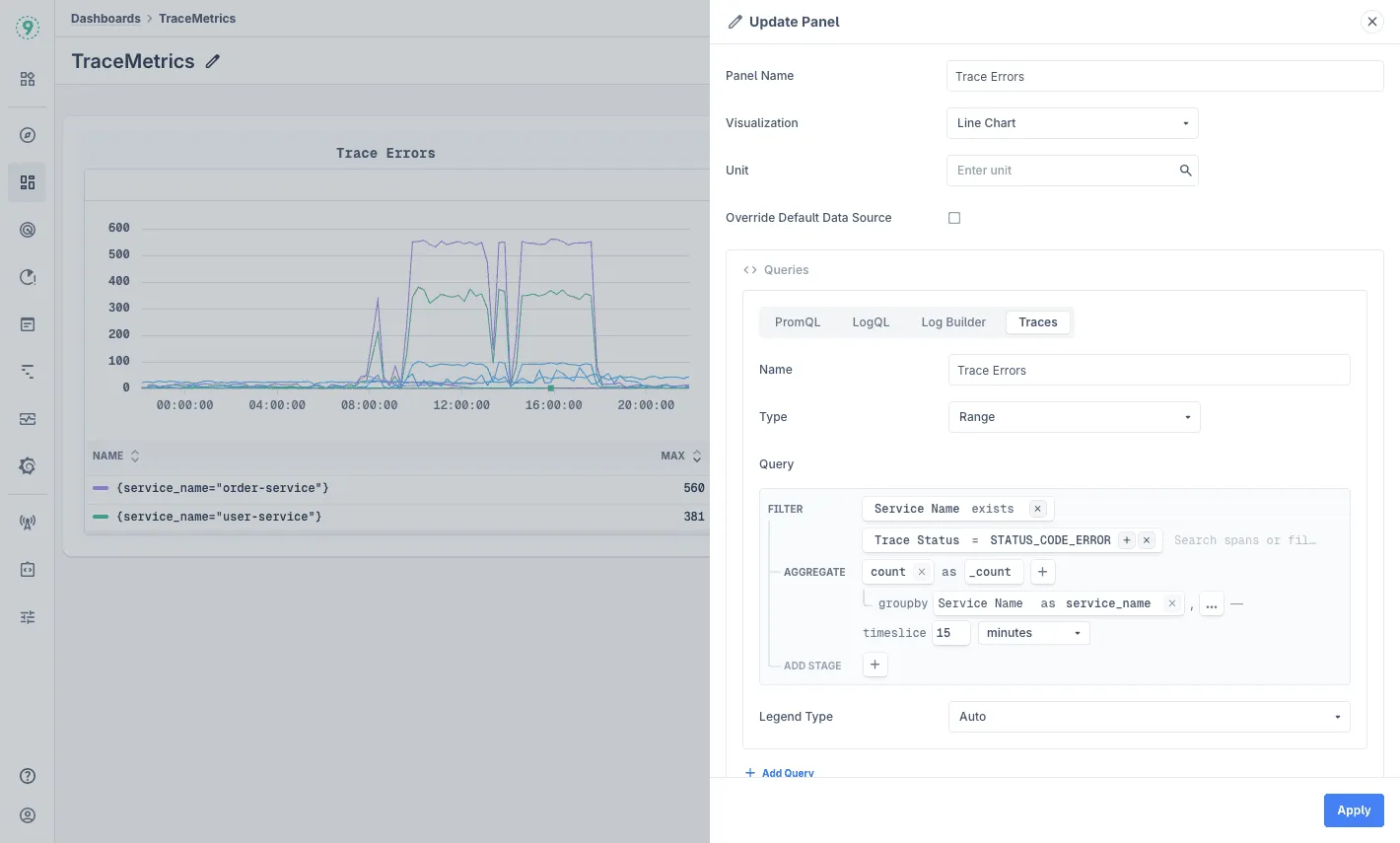This screenshot has height=843, width=1400.
Task: Open the traces waterfall sidebar icon
Action: click(x=28, y=372)
